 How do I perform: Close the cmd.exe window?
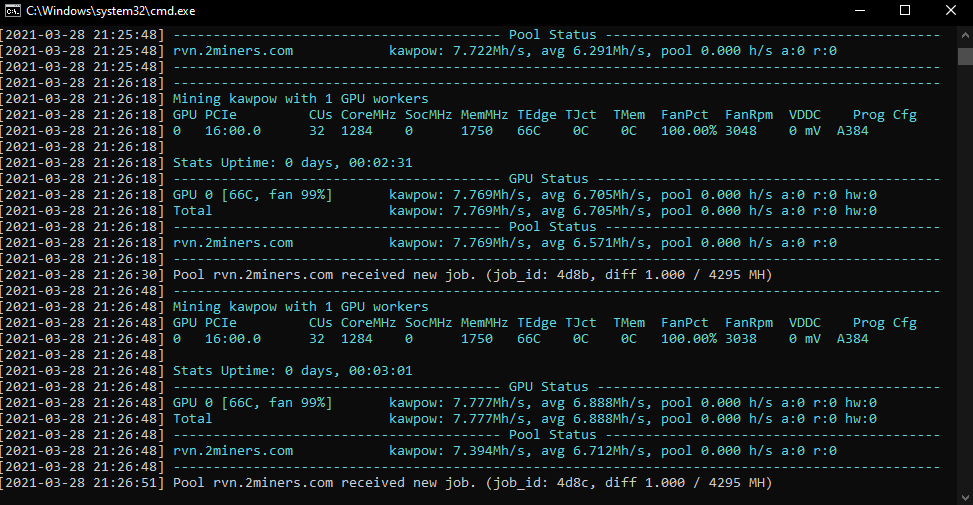pos(951,10)
